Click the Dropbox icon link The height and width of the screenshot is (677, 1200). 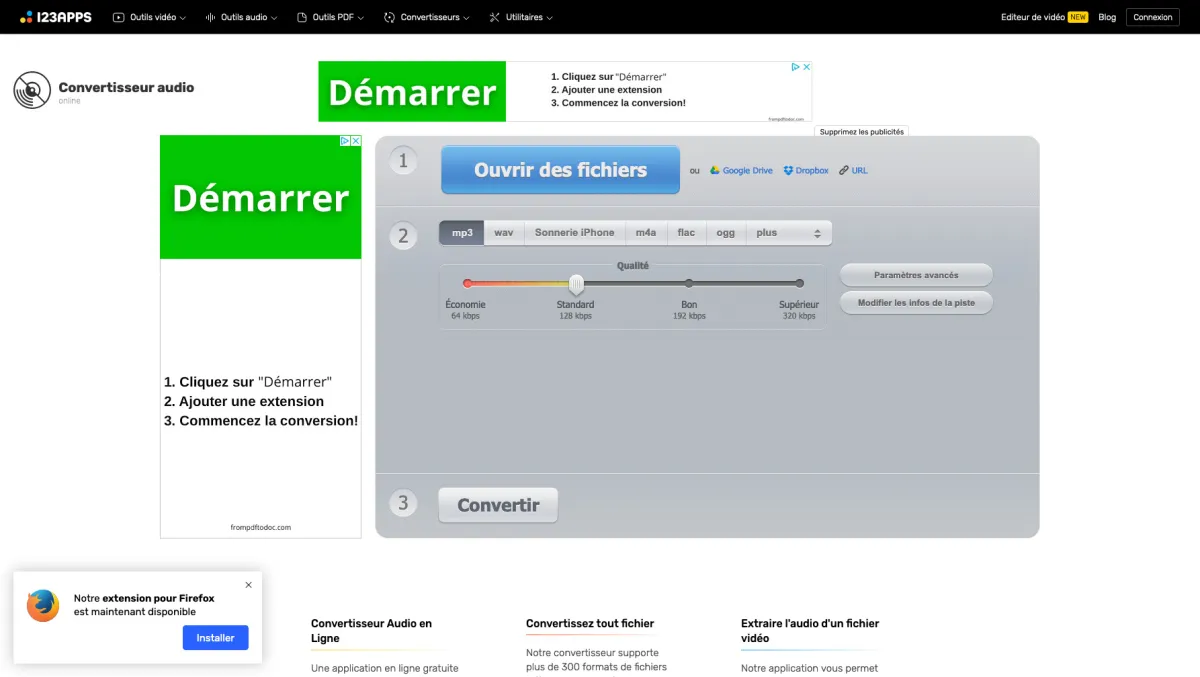(806, 171)
